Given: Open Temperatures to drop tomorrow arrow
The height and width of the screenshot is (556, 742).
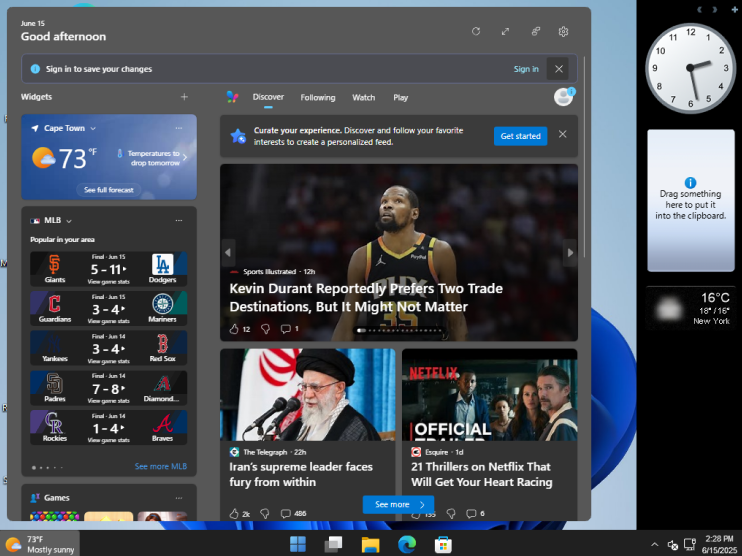Looking at the screenshot, I should pos(185,158).
